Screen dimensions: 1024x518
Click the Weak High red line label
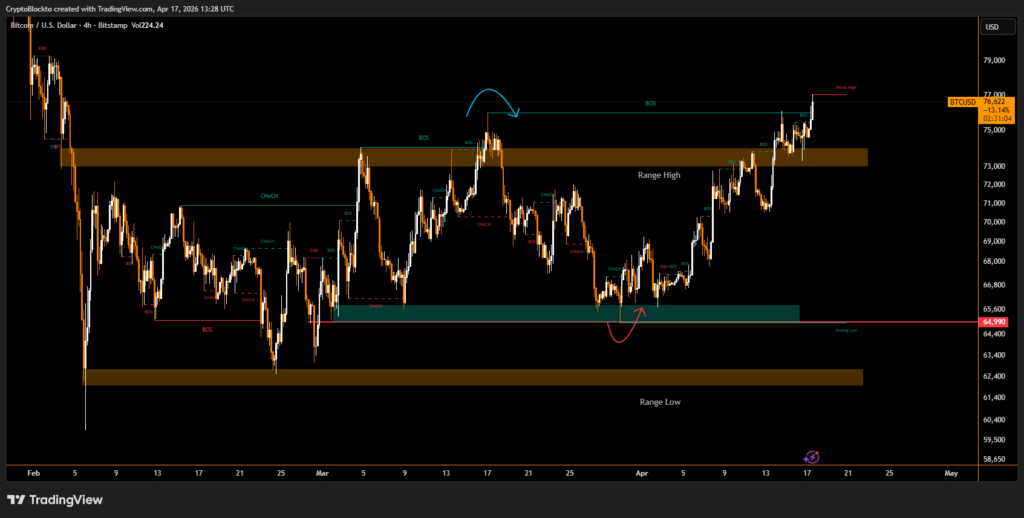pyautogui.click(x=846, y=88)
